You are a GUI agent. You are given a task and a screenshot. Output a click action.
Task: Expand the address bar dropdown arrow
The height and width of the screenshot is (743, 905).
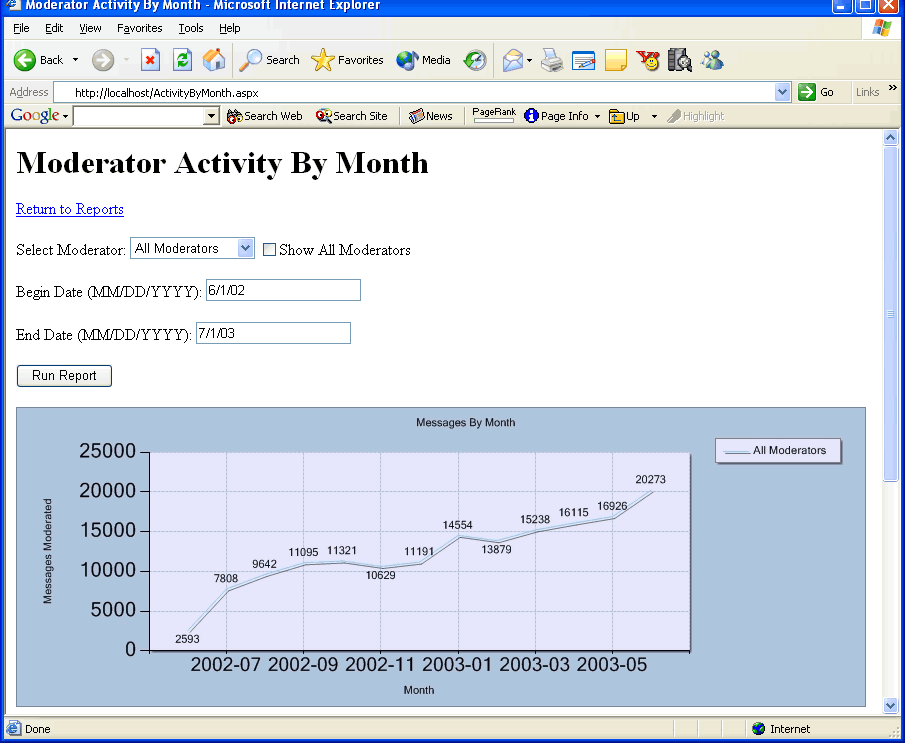tap(783, 92)
